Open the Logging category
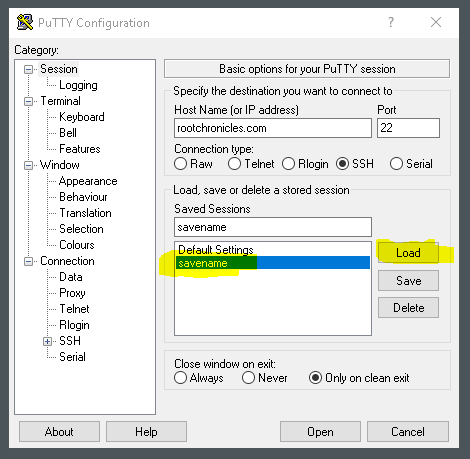Screen dimensions: 470x459 pos(78,85)
